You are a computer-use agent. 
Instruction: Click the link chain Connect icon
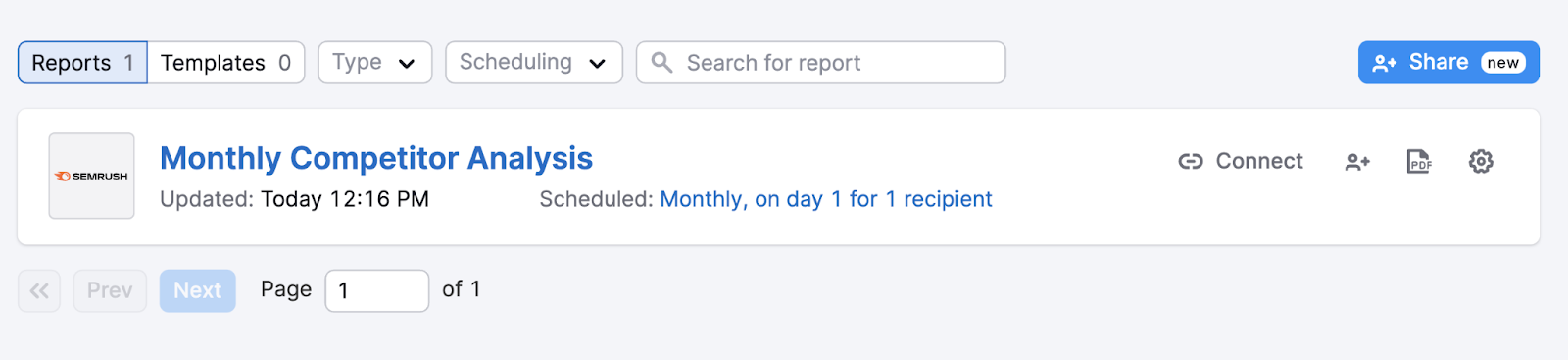point(1191,161)
